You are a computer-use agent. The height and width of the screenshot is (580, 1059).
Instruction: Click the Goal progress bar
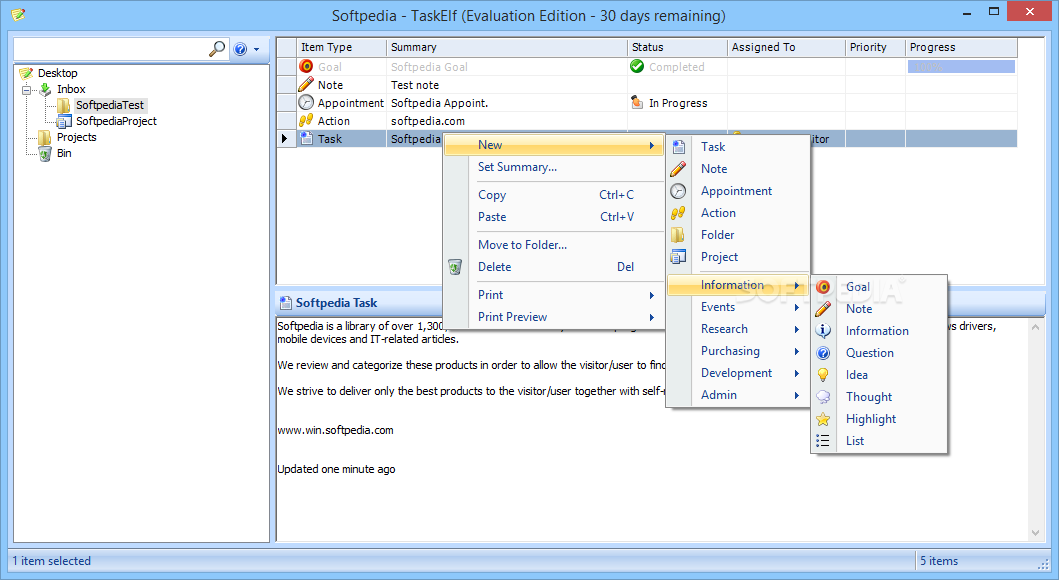[x=961, y=67]
